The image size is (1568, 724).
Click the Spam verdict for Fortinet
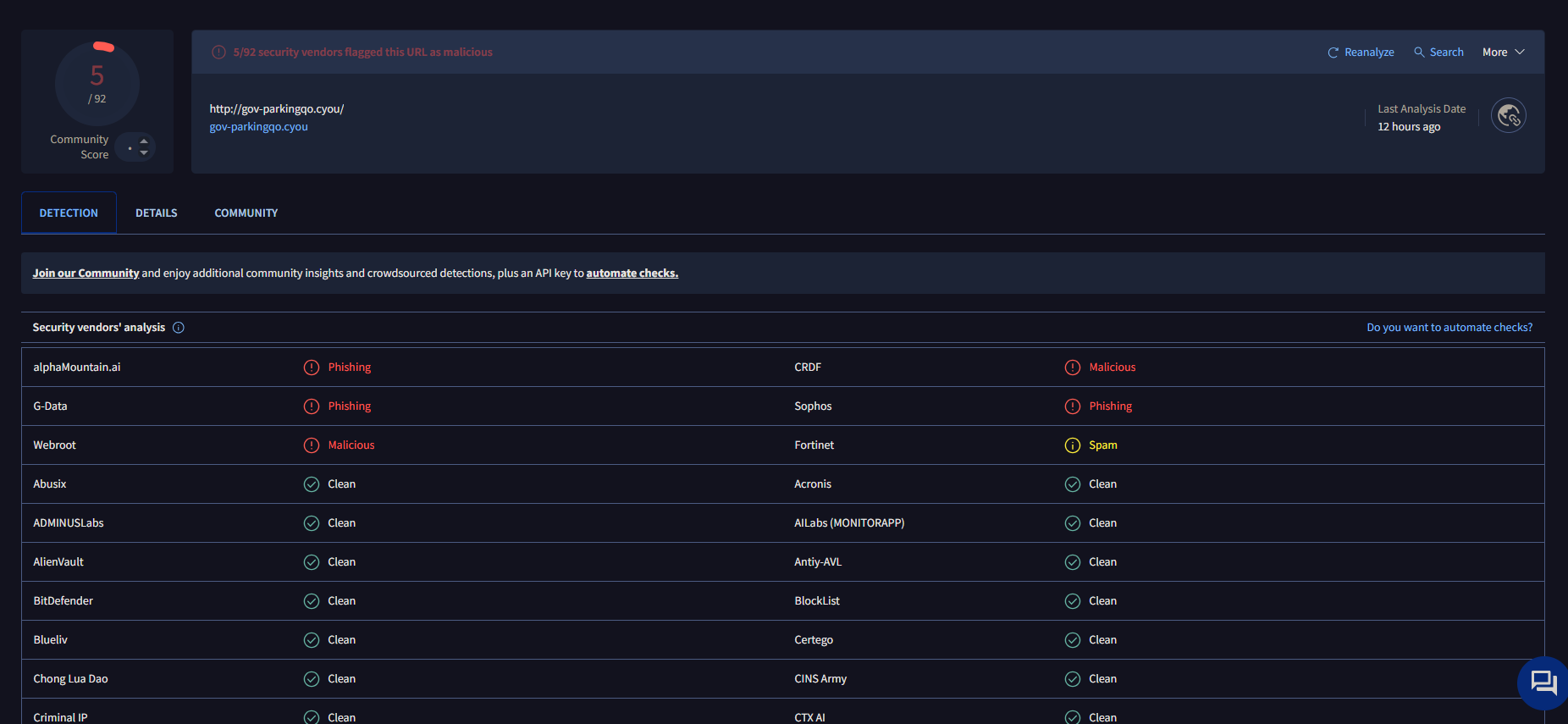point(1103,445)
